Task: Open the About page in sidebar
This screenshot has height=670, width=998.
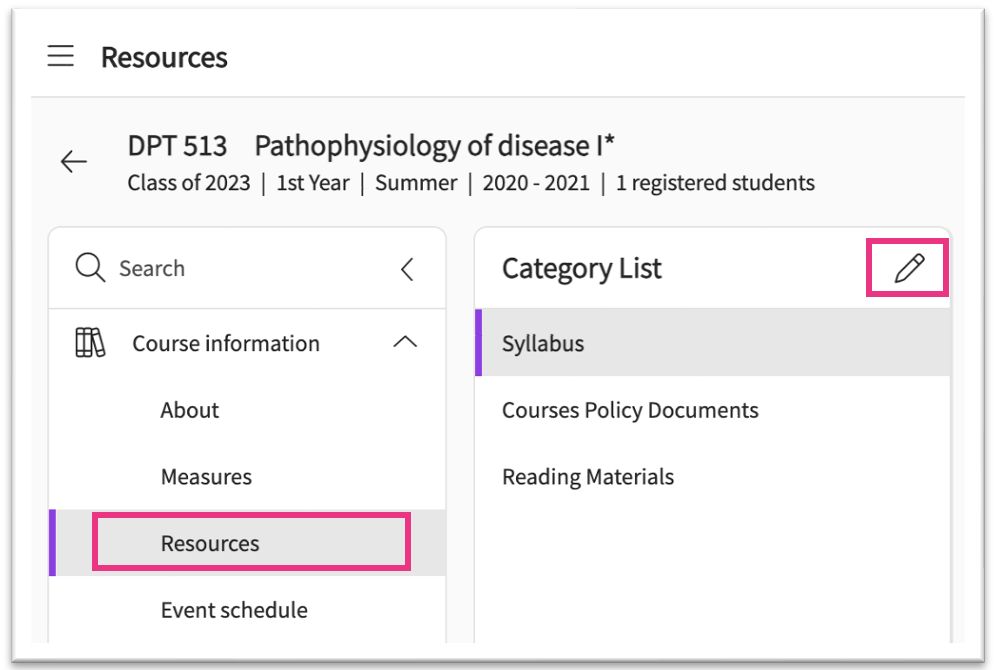Action: (190, 410)
